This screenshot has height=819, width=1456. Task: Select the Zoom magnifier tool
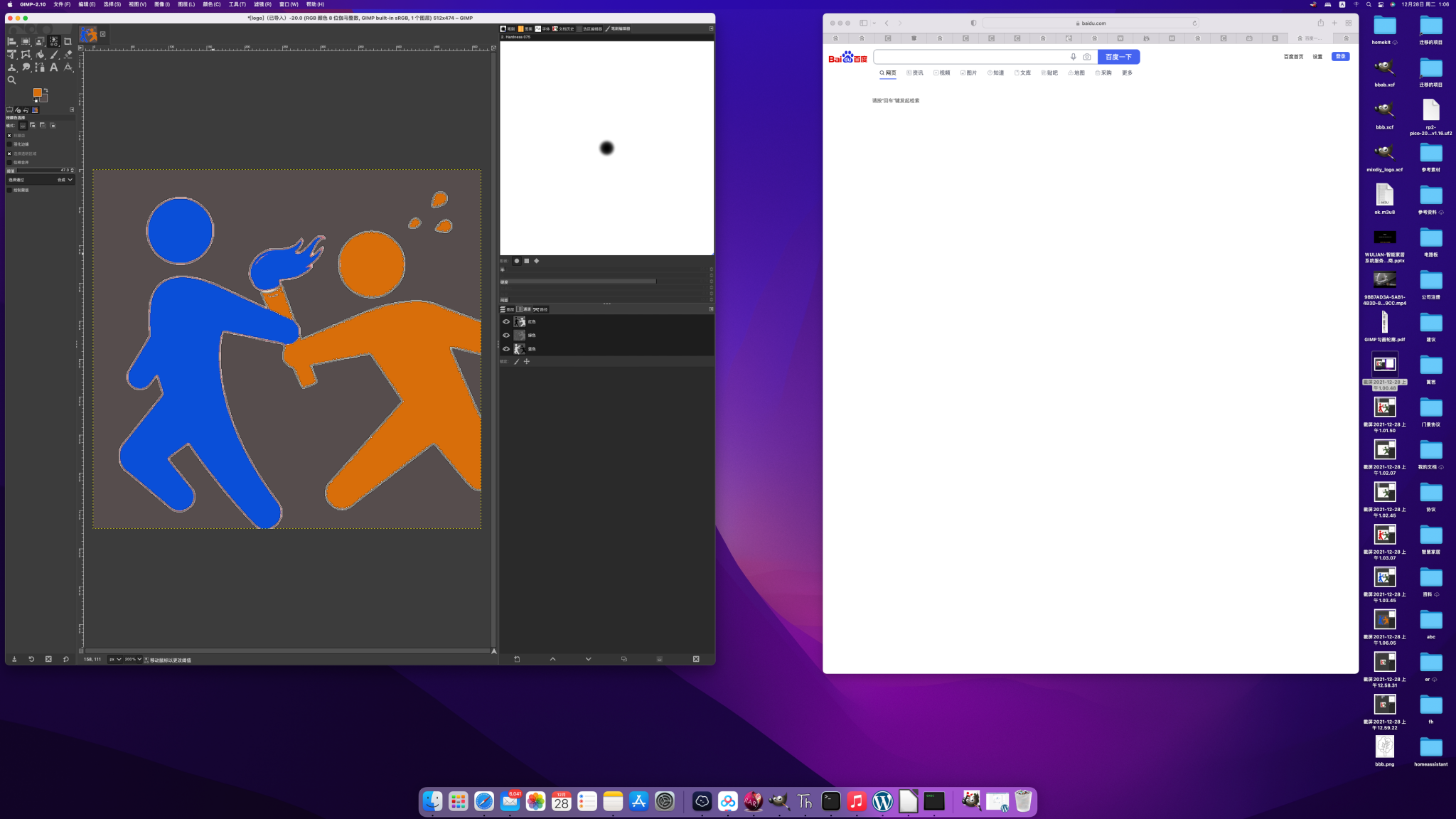(x=11, y=80)
